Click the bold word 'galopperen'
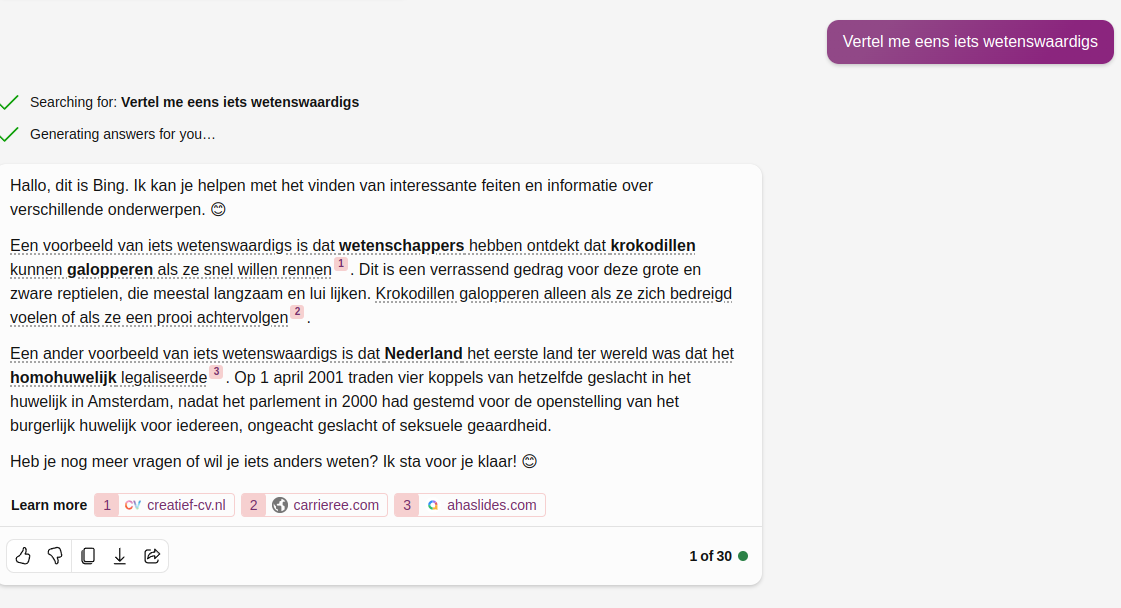This screenshot has height=608, width=1121. [110, 270]
